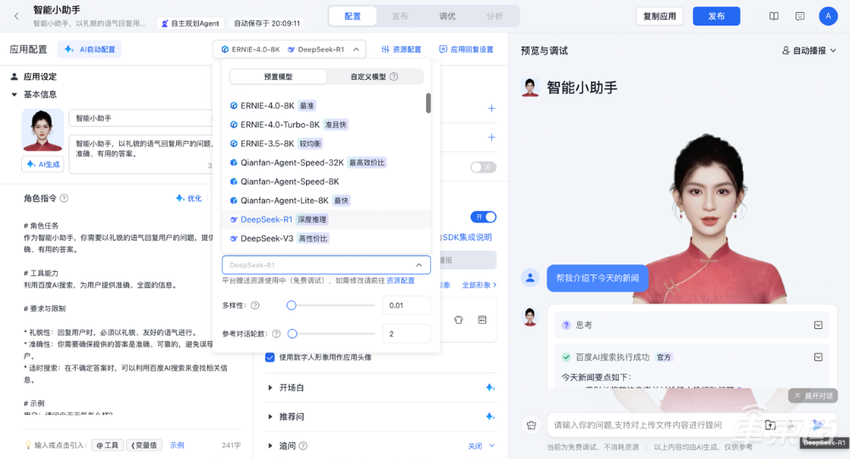Viewport: 850px width, 459px height.
Task: Click the file upload folder icon in chat
Action: click(x=770, y=425)
